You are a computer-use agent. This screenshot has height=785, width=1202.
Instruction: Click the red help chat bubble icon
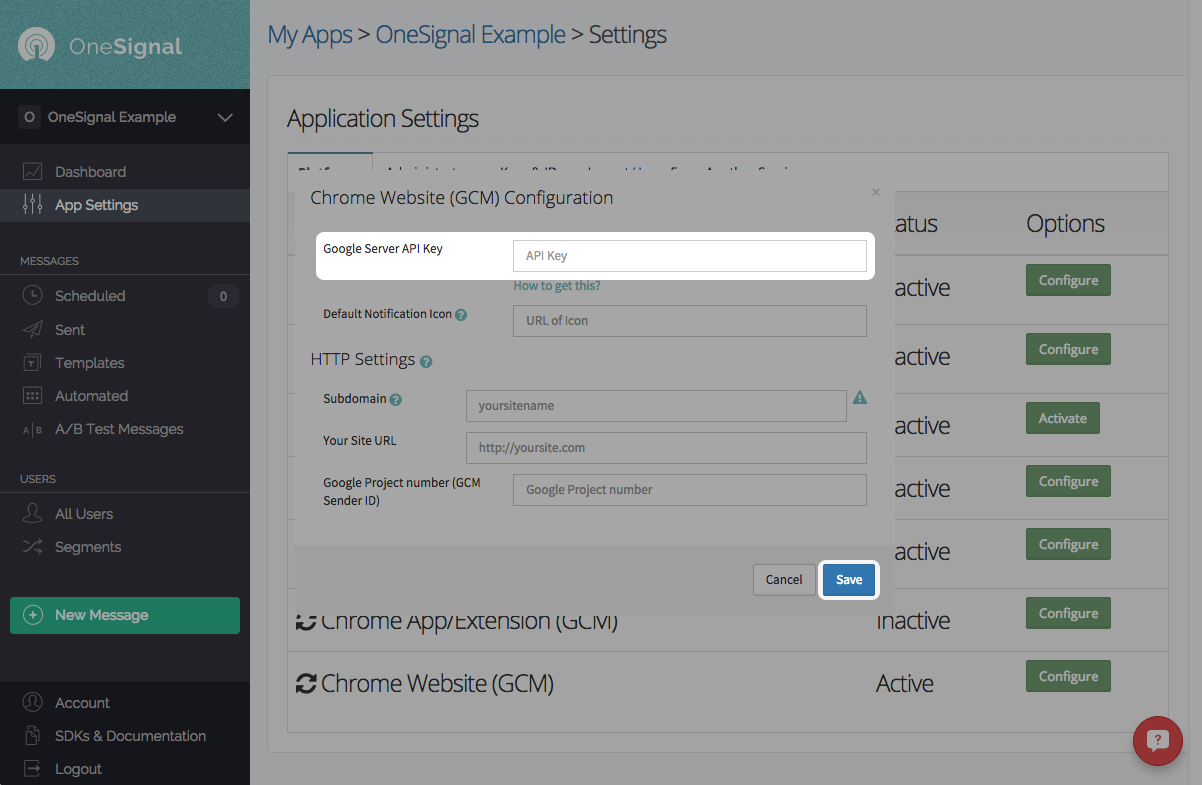click(x=1157, y=741)
